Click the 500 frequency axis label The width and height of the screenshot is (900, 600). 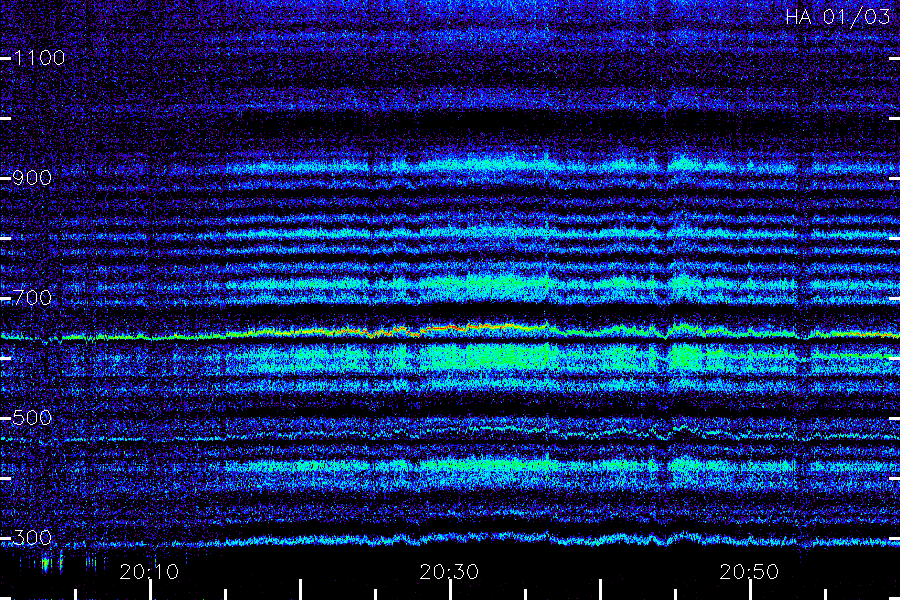pos(32,418)
